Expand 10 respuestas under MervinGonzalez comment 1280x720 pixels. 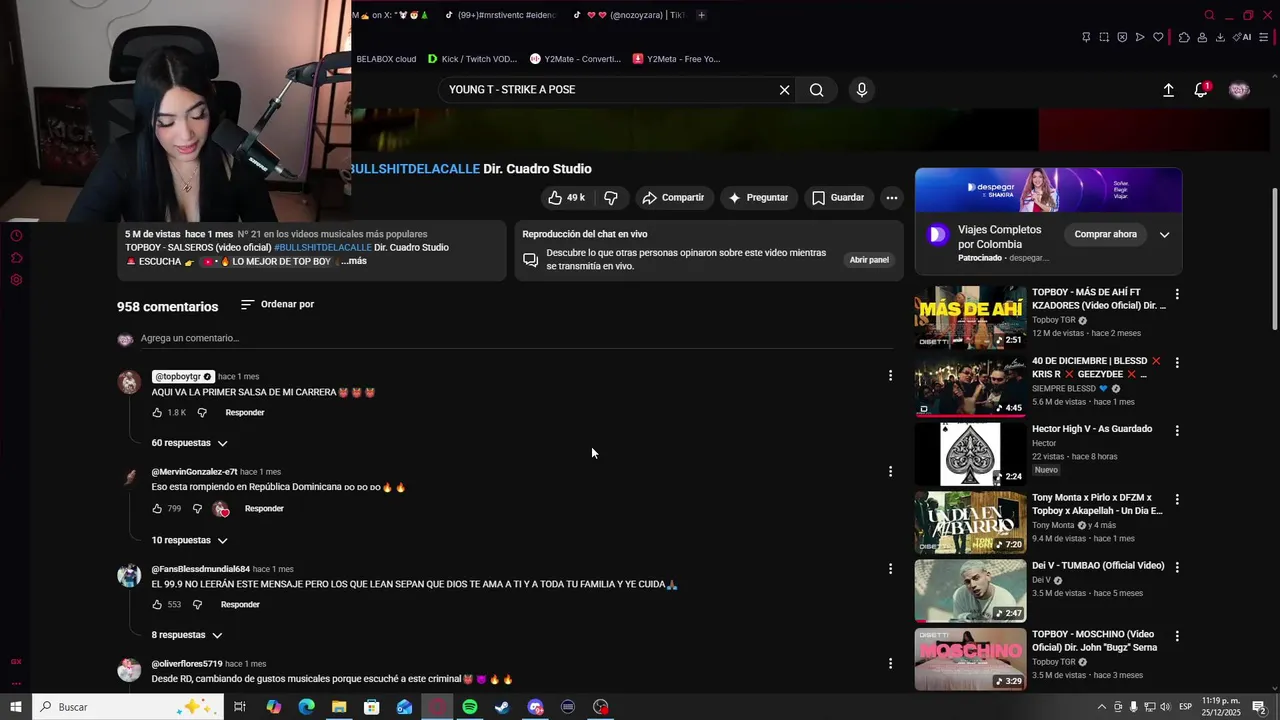[190, 540]
